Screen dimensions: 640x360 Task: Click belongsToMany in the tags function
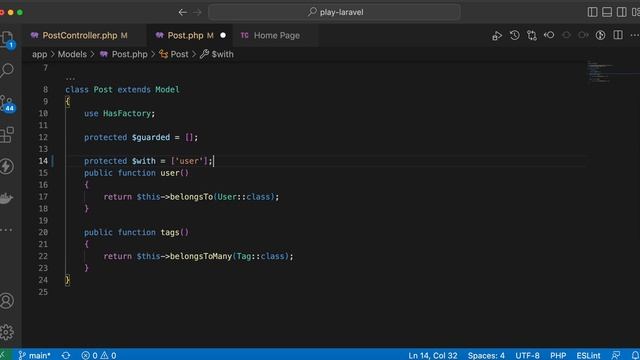point(200,256)
